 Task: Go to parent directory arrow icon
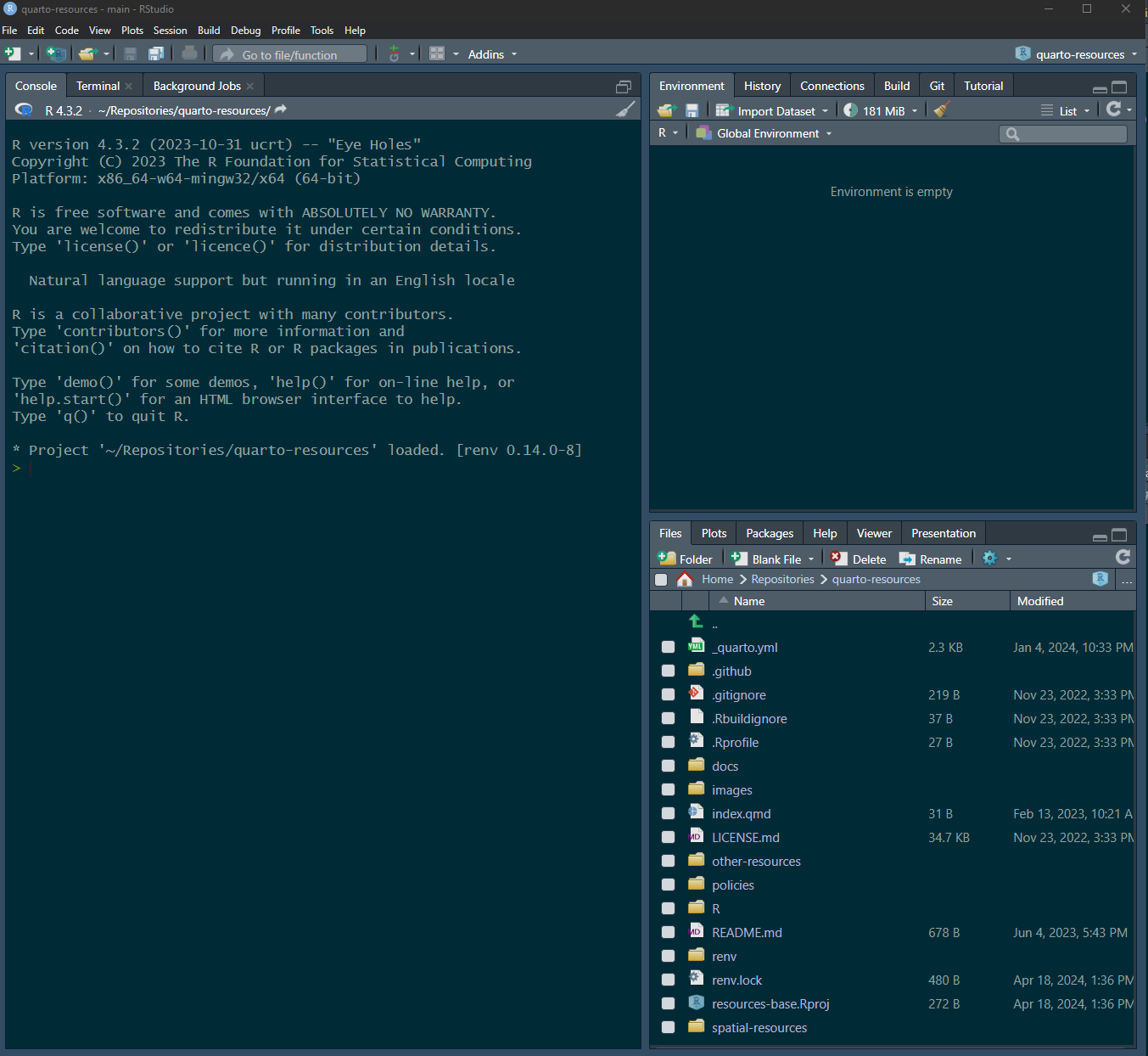[697, 622]
